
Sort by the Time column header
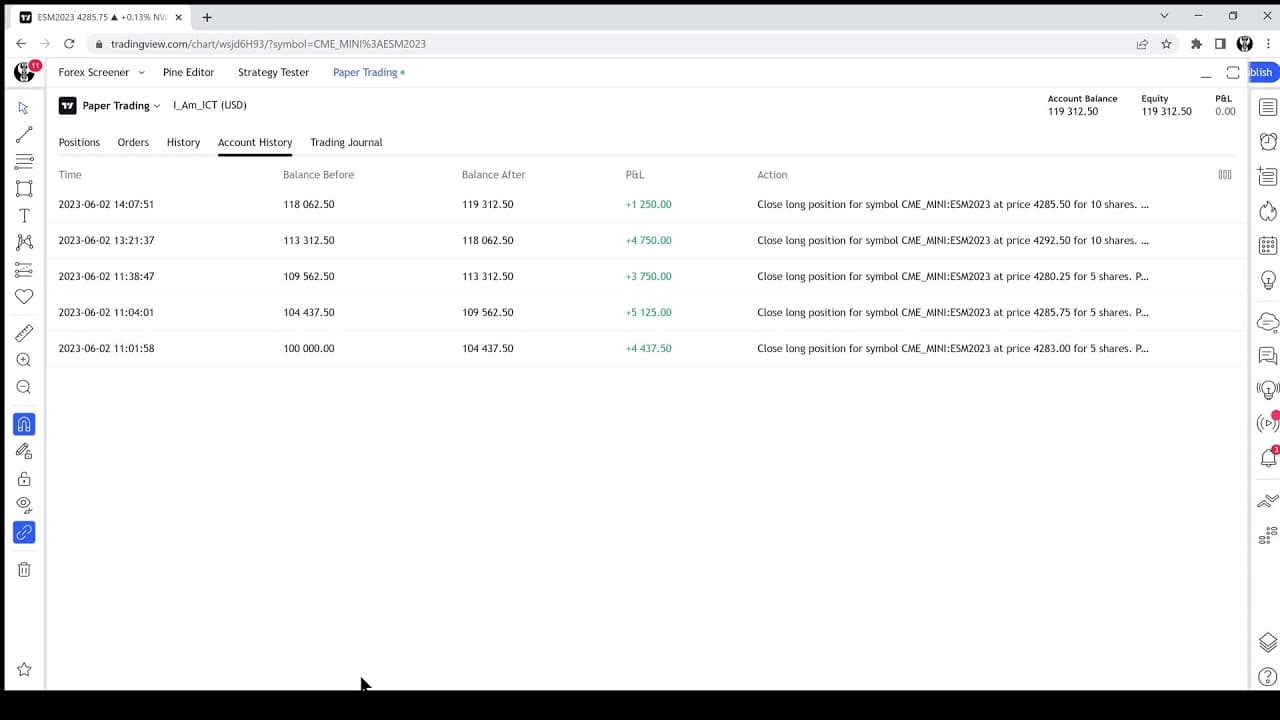[x=70, y=174]
